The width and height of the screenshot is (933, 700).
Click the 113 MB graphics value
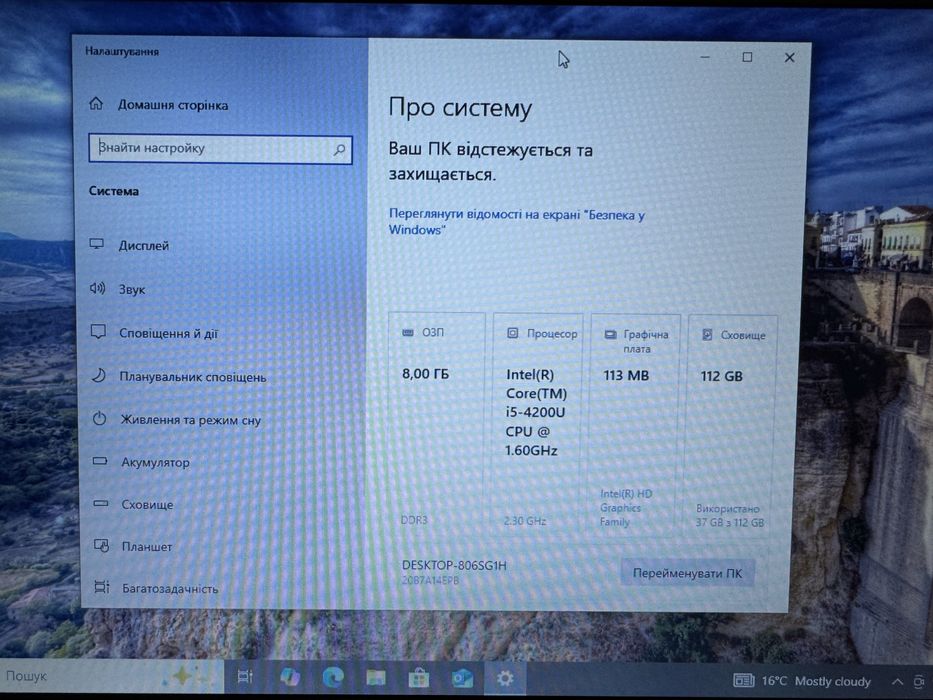coord(626,375)
